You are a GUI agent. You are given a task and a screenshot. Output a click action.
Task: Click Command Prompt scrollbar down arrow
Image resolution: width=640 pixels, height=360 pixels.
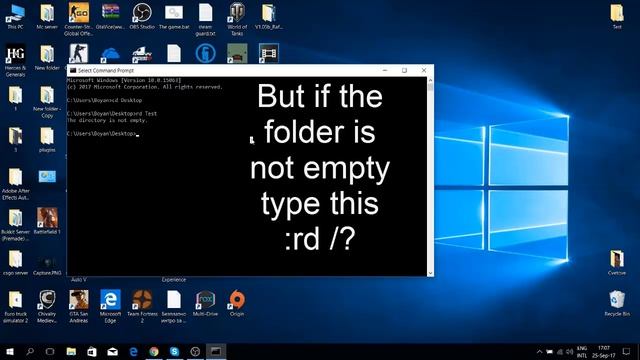click(430, 273)
